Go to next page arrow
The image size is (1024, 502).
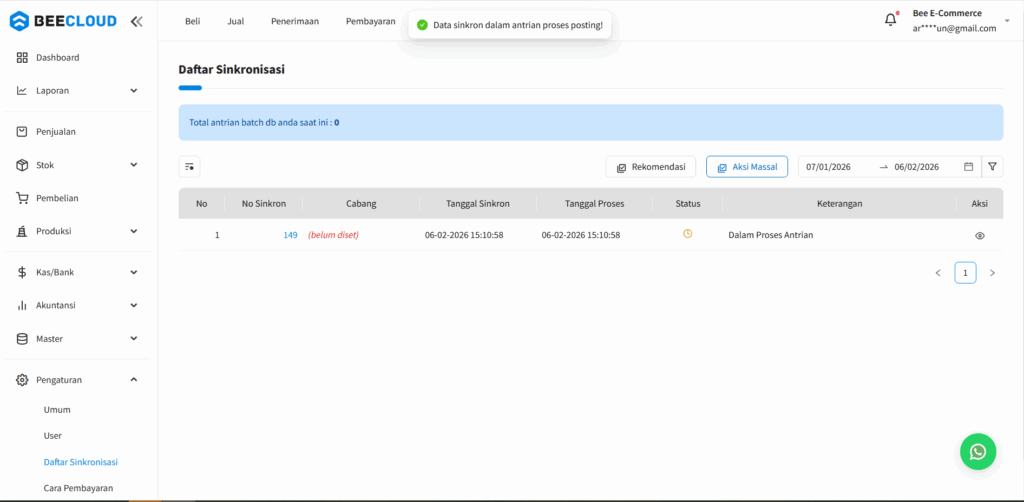(x=992, y=273)
